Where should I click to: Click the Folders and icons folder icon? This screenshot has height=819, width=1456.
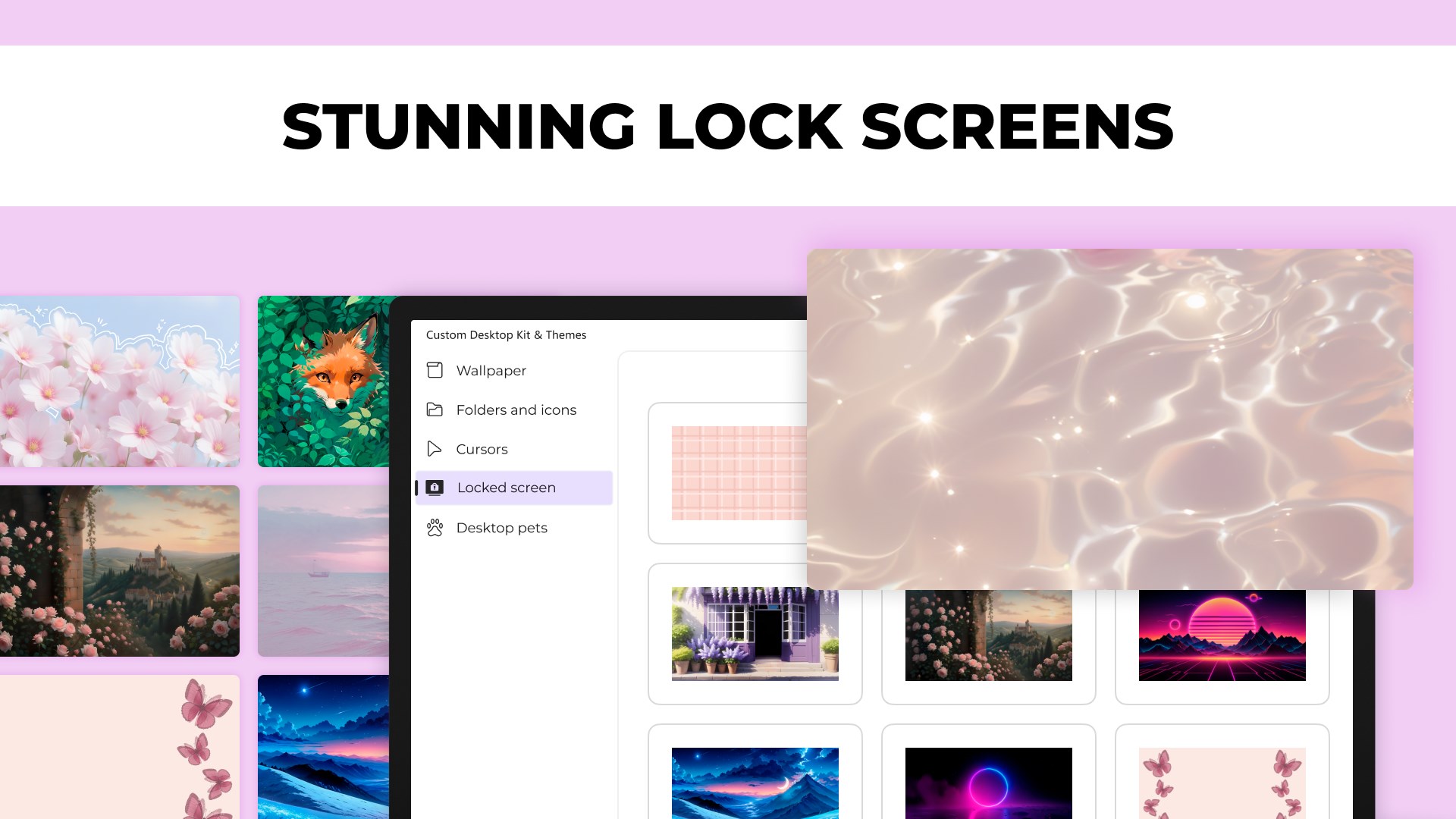[435, 409]
